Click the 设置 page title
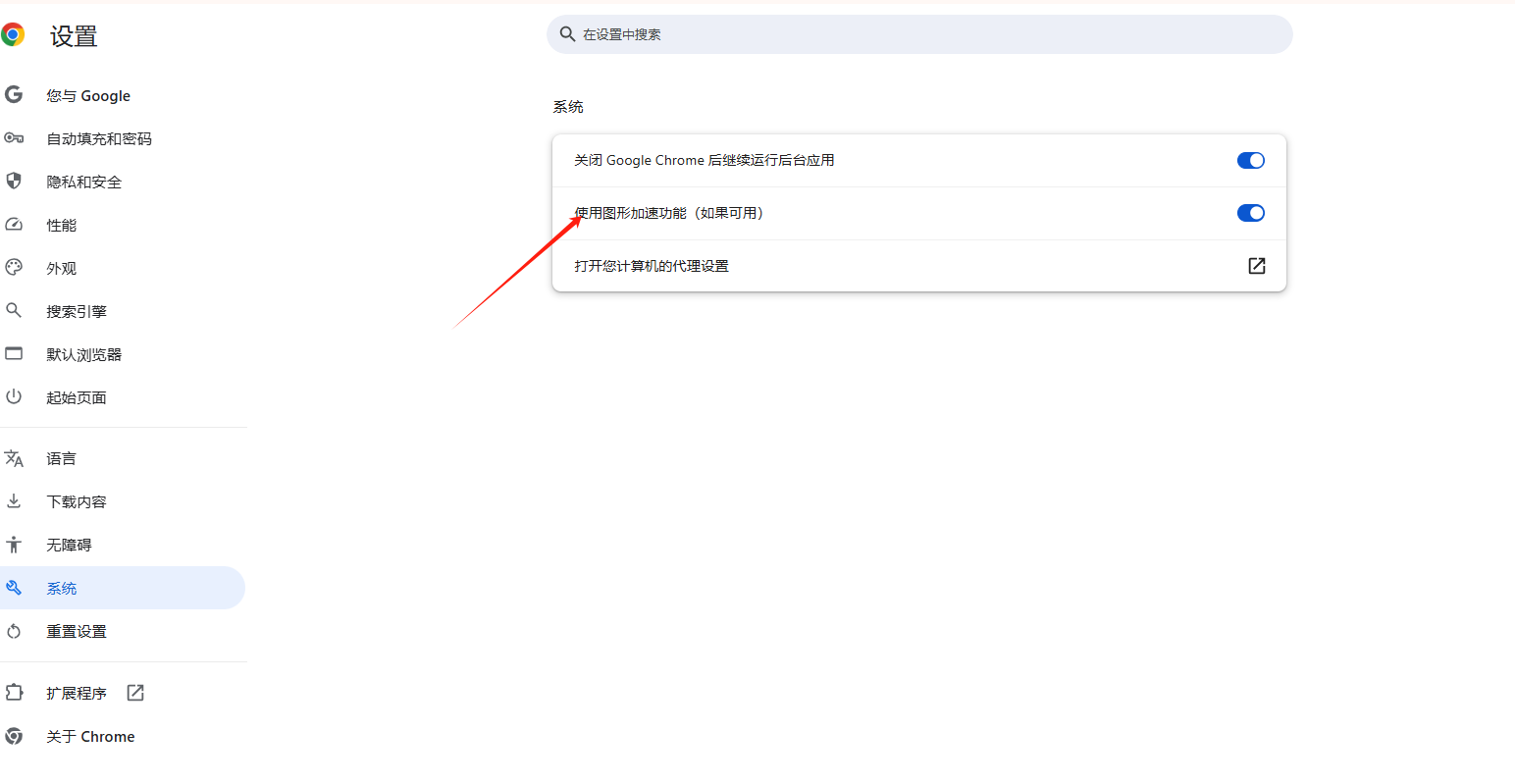 [x=74, y=36]
